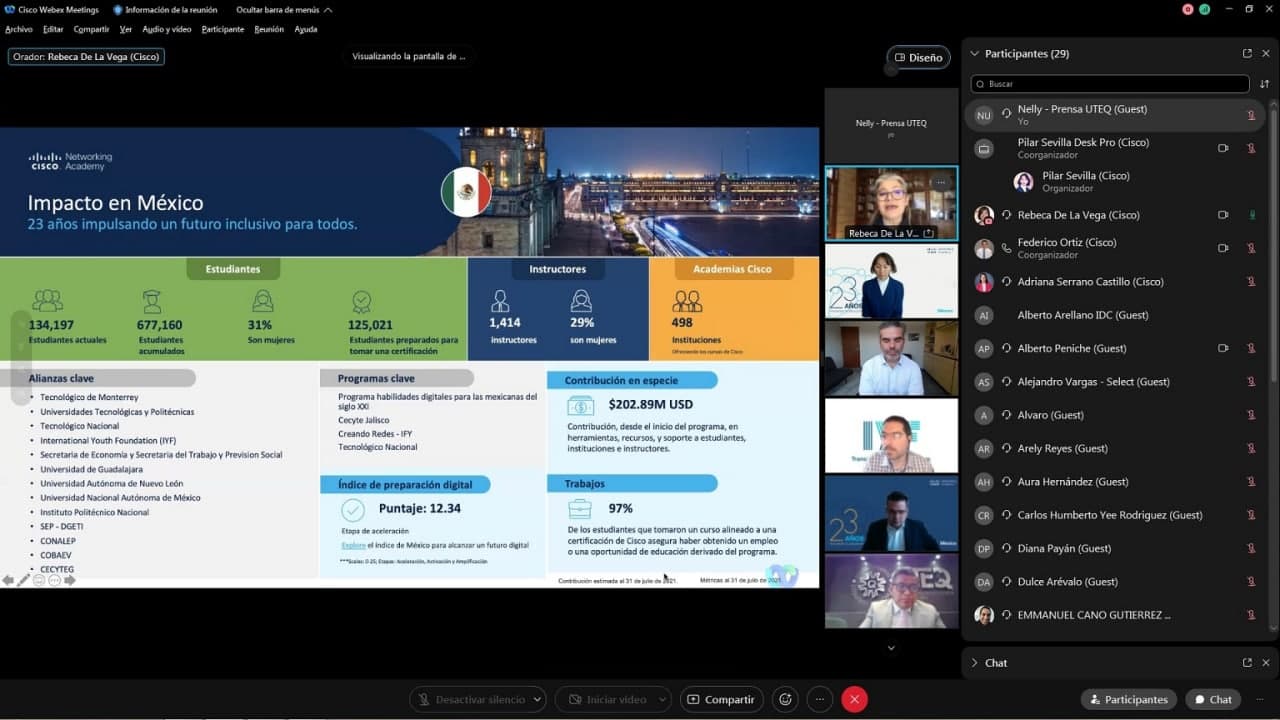
Task: Select Alberto Arellano IDC participant row
Action: [x=1115, y=315]
